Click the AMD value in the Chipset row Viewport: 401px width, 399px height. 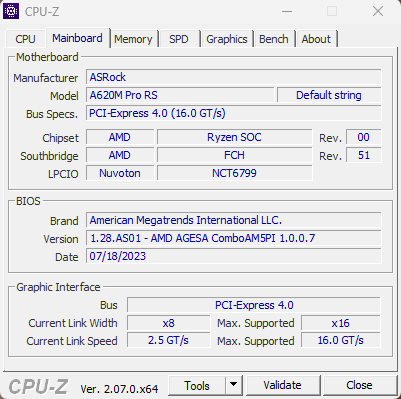tap(120, 137)
